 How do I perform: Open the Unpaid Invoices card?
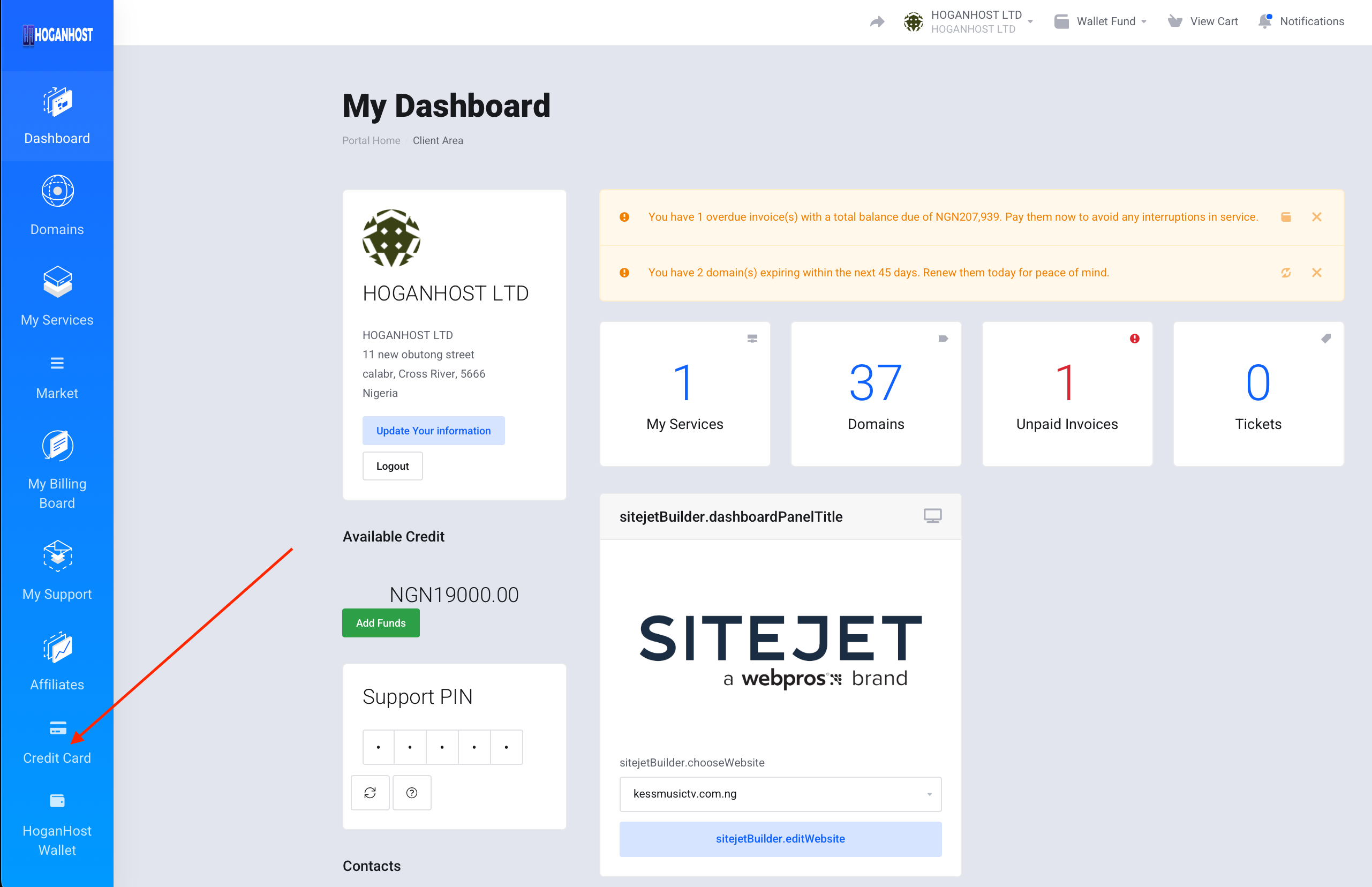pyautogui.click(x=1067, y=394)
